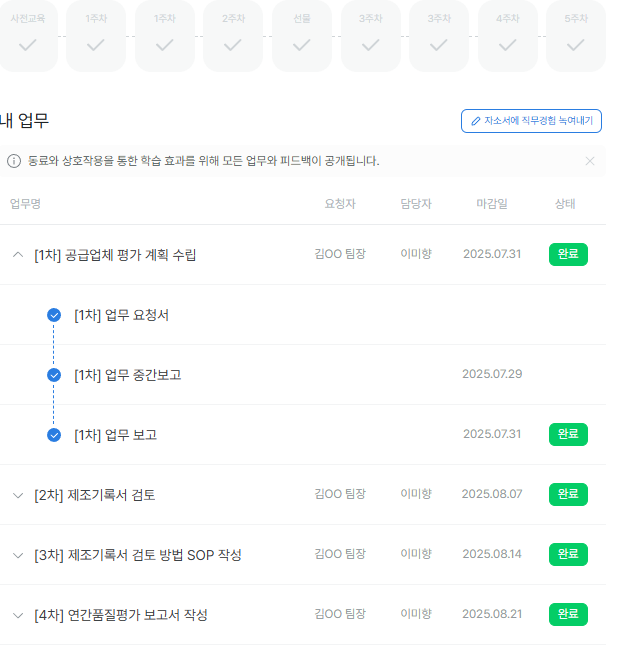Click the 완료 badge on the [4차] row
This screenshot has width=618, height=649.
tap(568, 614)
